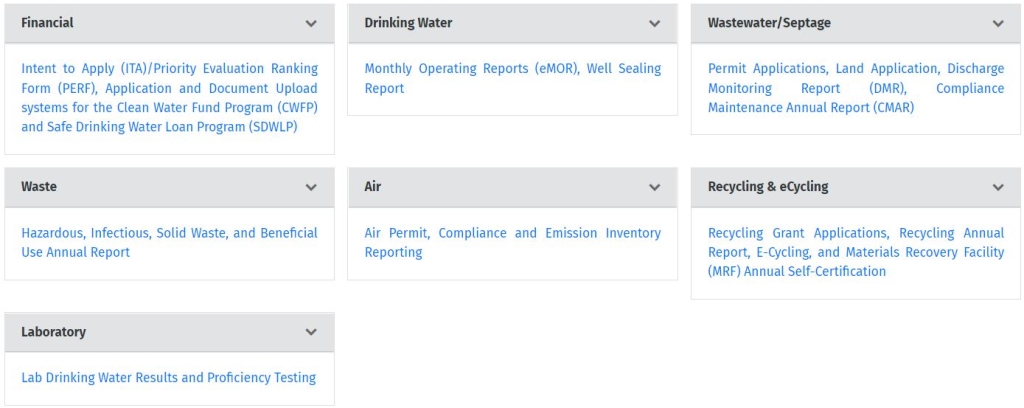Click the Financial header title
The image size is (1024, 408).
click(x=47, y=23)
